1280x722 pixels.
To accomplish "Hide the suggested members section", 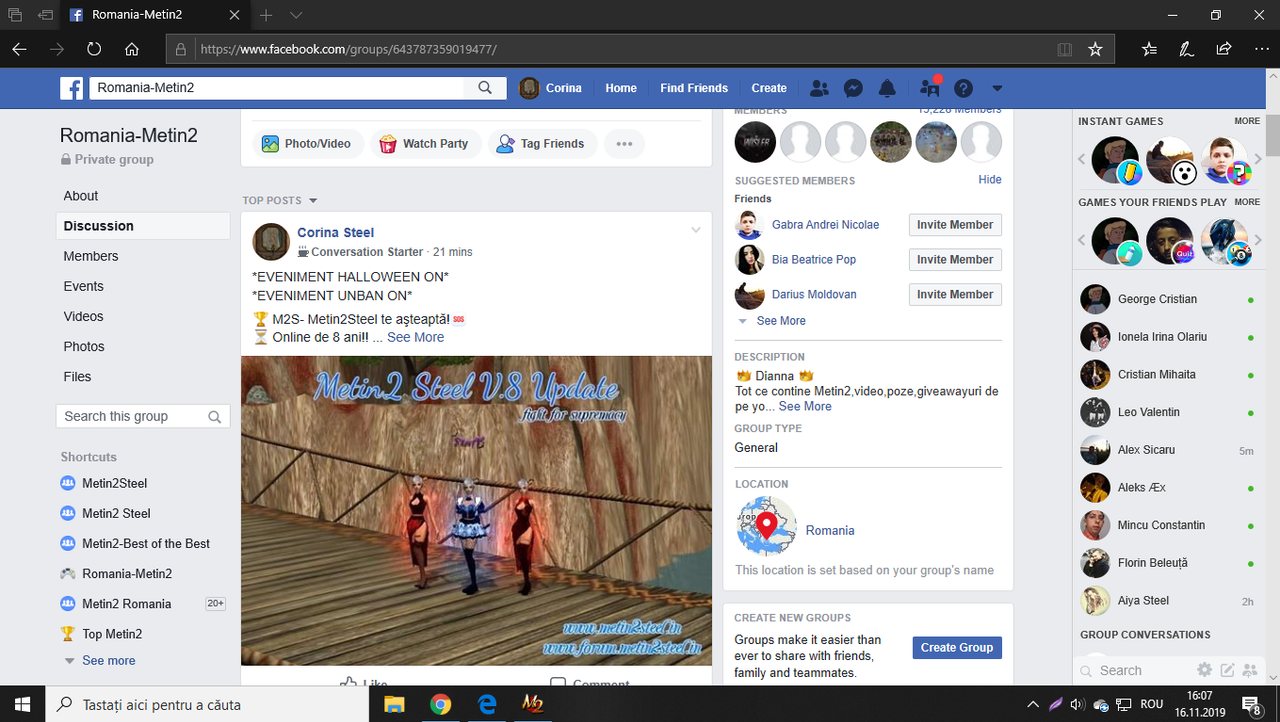I will (990, 180).
